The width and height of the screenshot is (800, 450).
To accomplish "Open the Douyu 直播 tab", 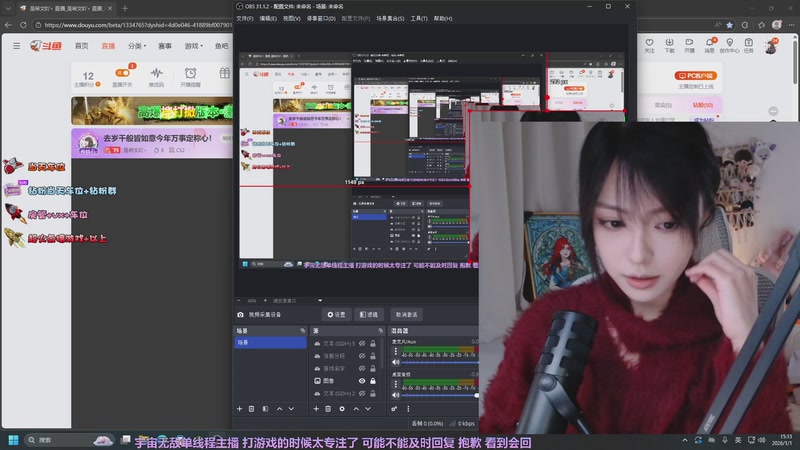I will pyautogui.click(x=108, y=46).
